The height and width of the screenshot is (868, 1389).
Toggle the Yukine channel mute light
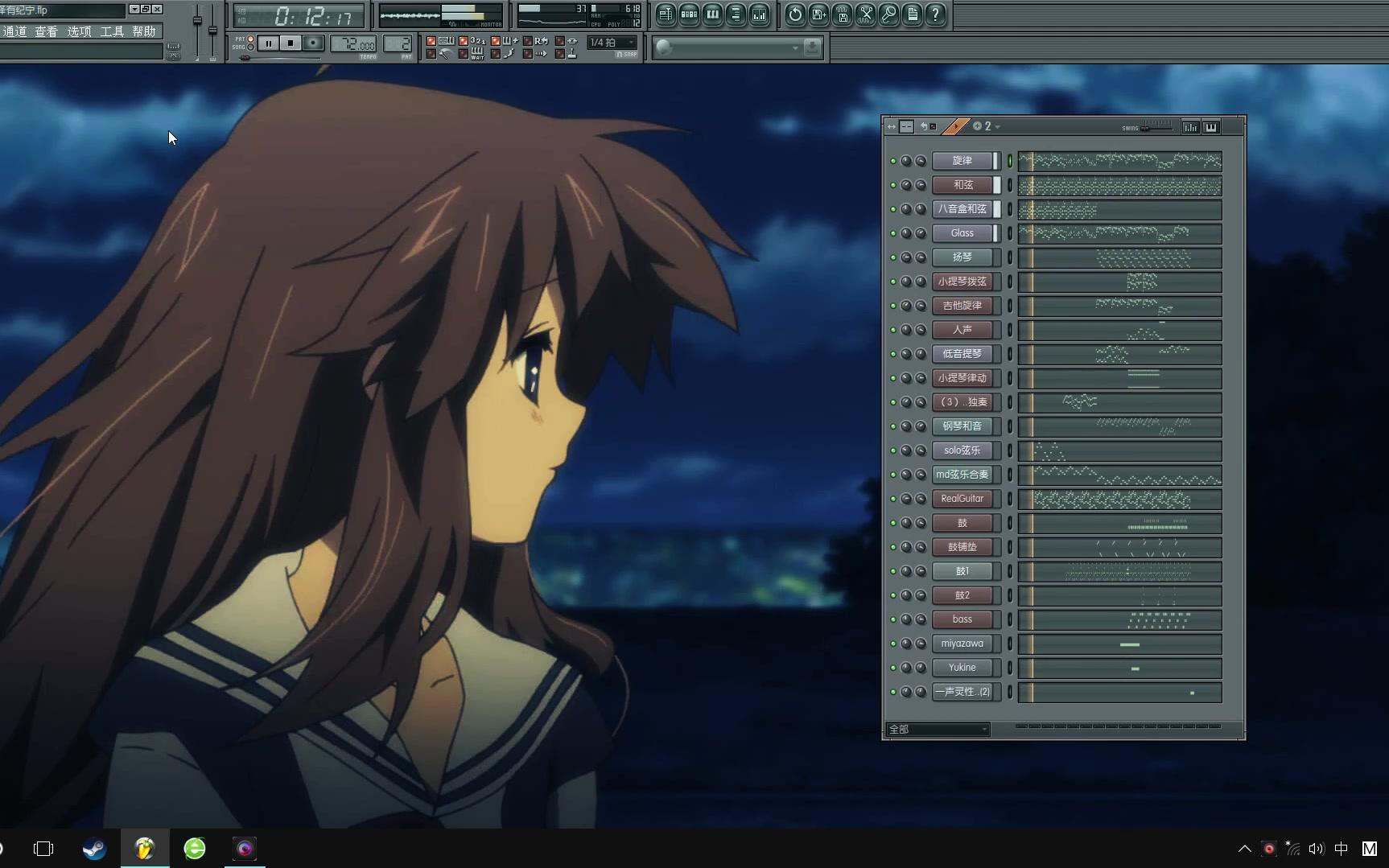(x=893, y=668)
